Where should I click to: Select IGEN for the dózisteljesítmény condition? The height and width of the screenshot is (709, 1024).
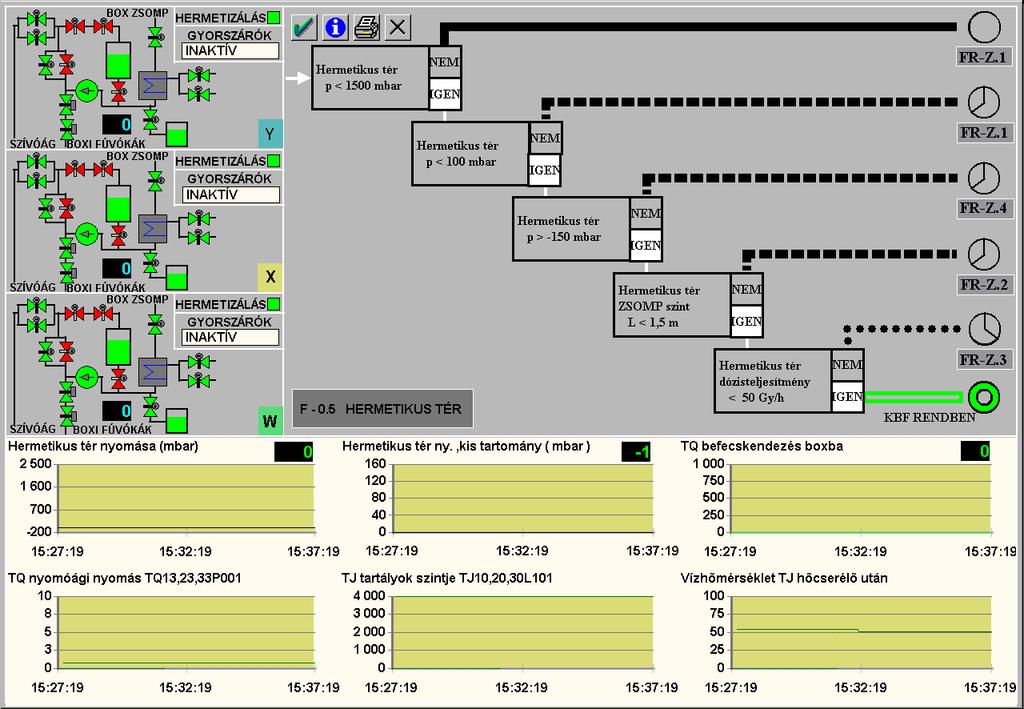[848, 396]
